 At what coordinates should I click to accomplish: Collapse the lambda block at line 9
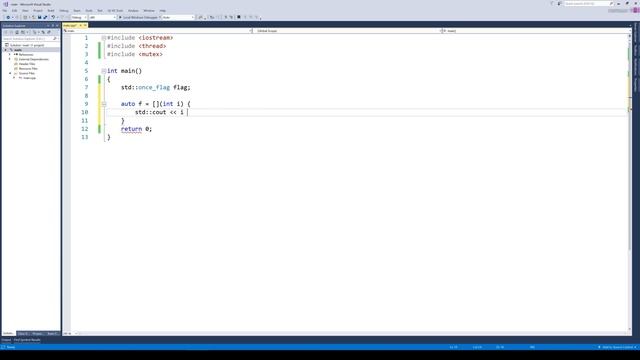point(104,104)
